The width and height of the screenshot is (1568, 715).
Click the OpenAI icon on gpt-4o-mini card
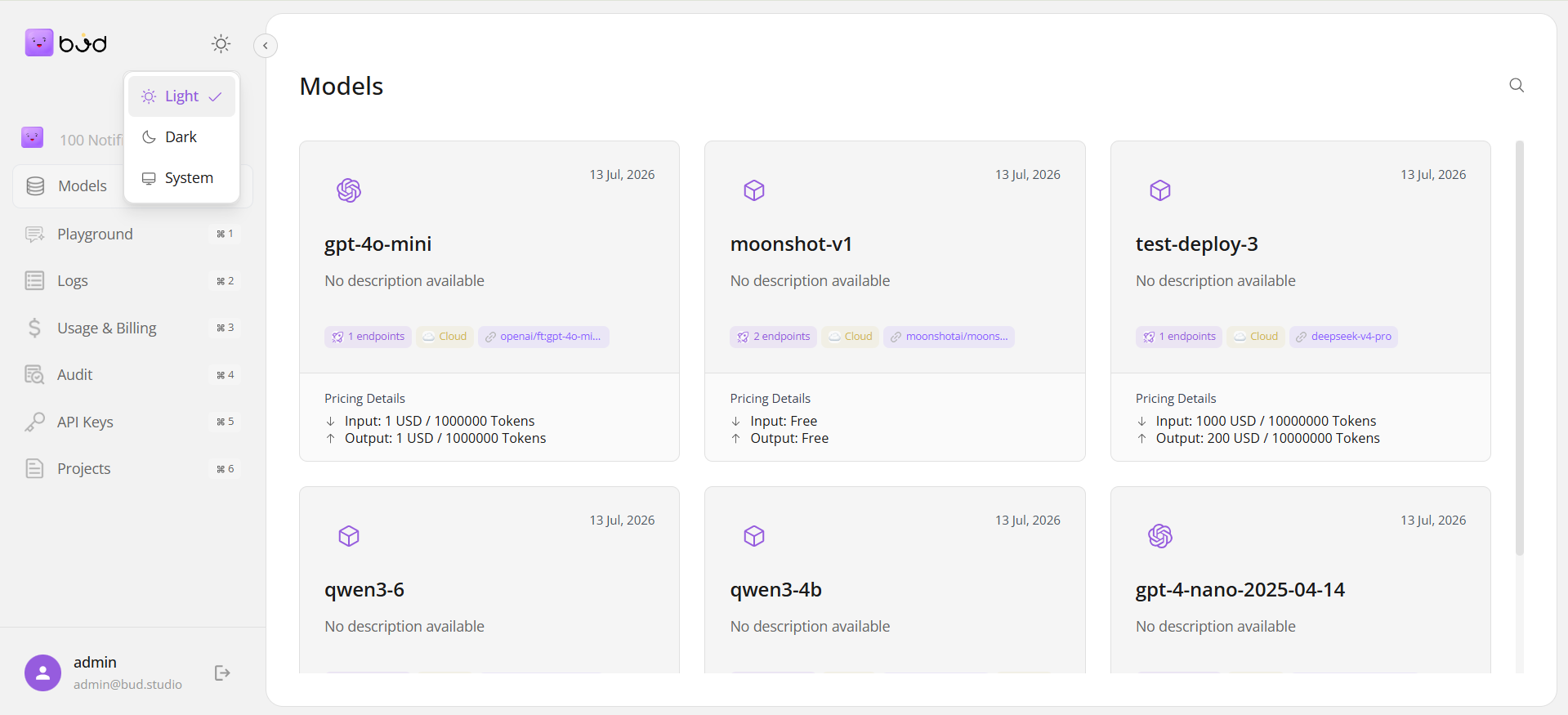(x=349, y=190)
